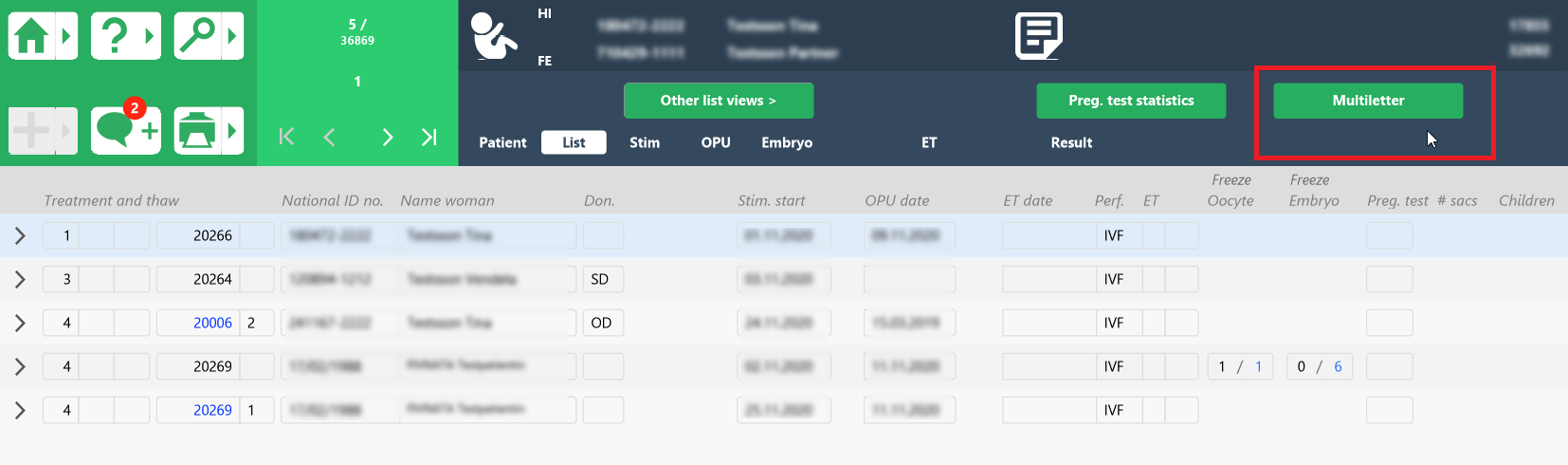The width and height of the screenshot is (1568, 465).
Task: Go to the previous record
Action: point(329,137)
